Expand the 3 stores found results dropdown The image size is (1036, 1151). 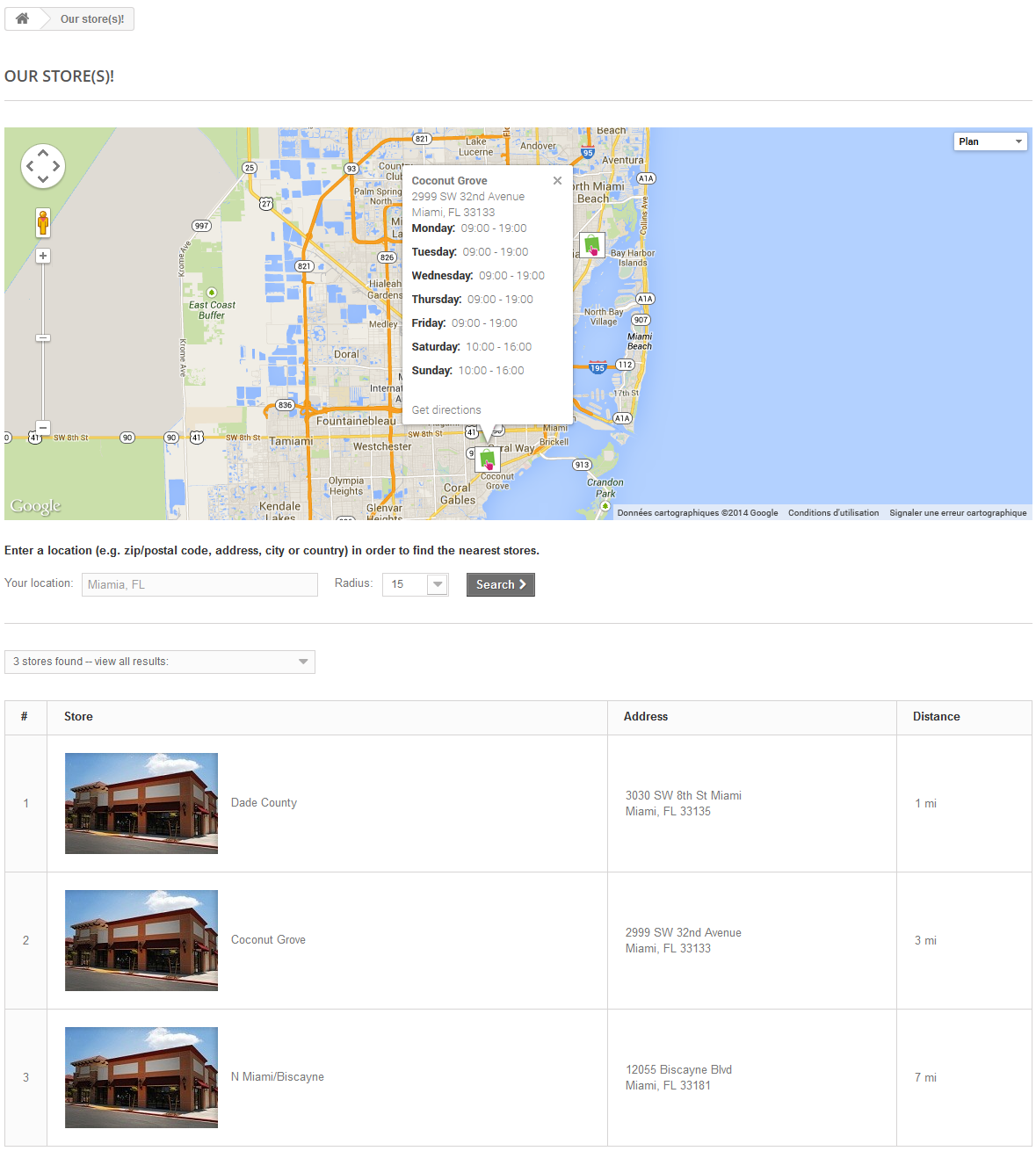tap(160, 662)
